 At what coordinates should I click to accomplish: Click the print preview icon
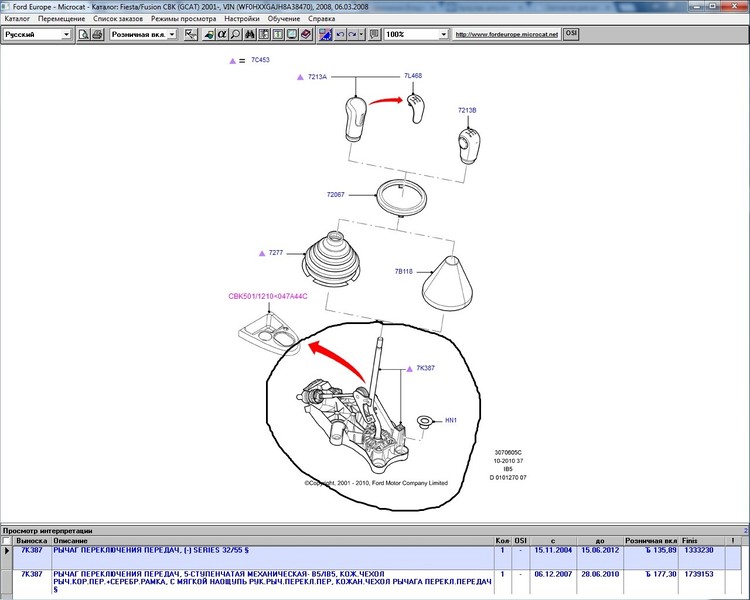pos(84,34)
